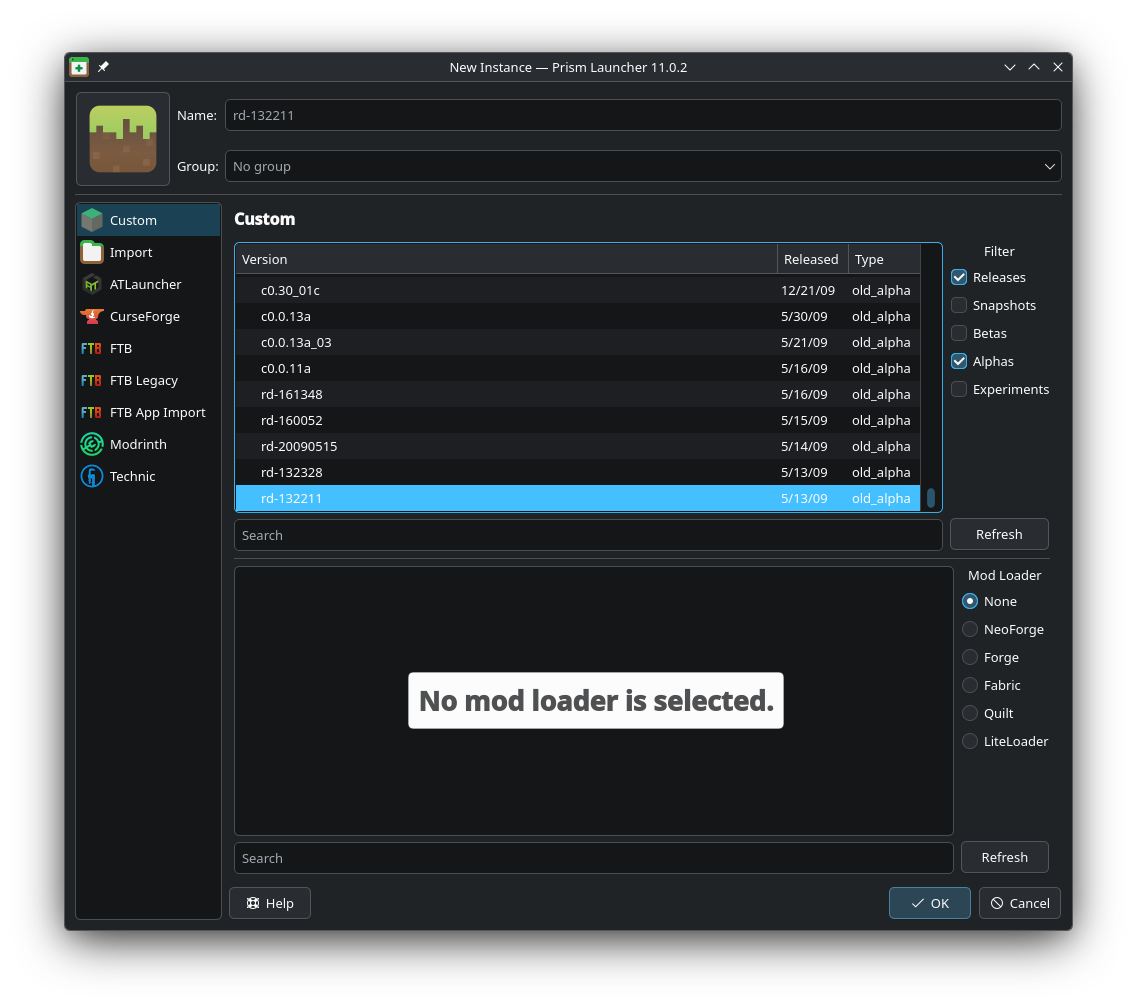This screenshot has width=1137, height=1007.
Task: Click the Custom cube icon in sidebar
Action: pos(92,220)
